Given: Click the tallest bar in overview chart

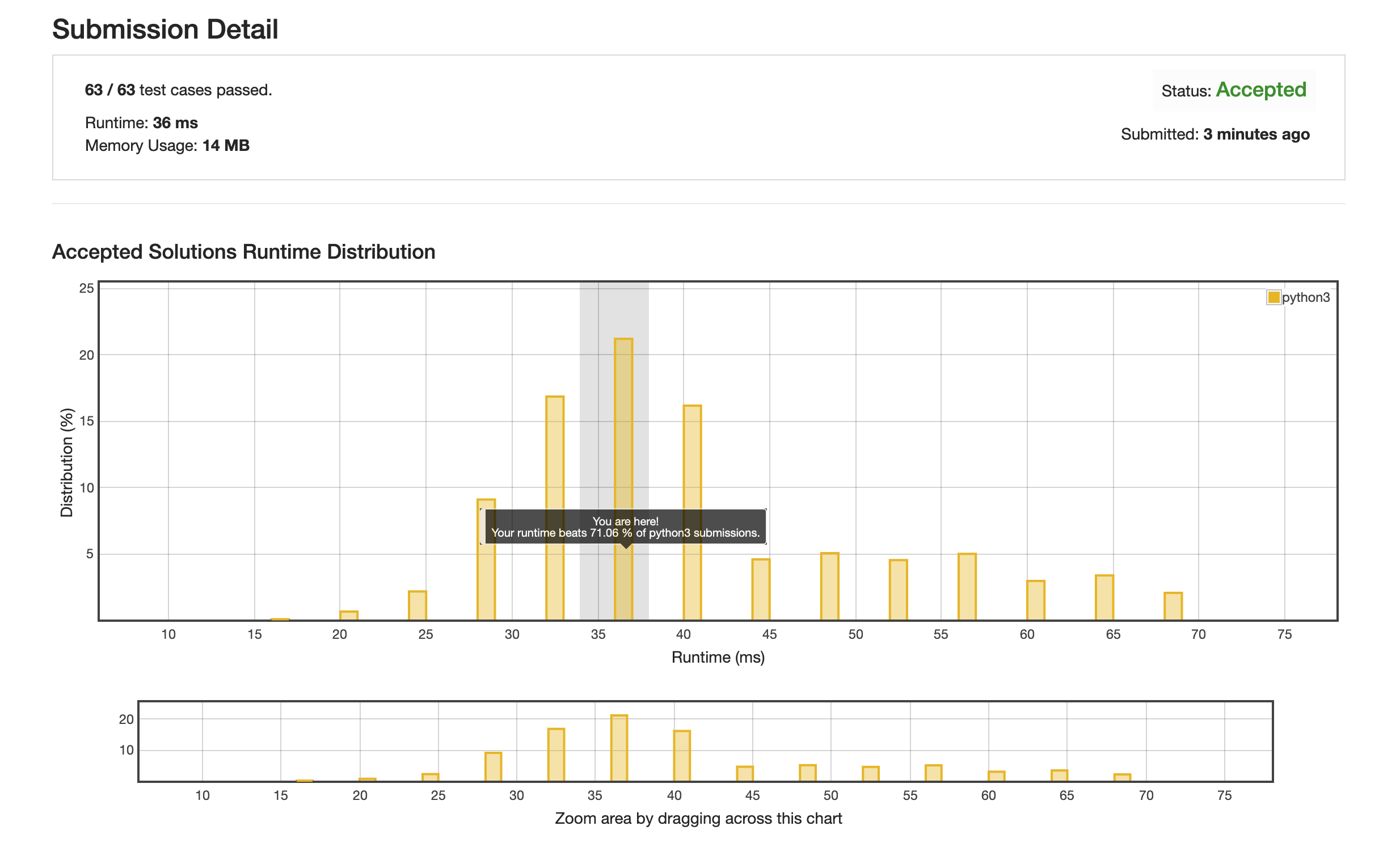Looking at the screenshot, I should (619, 748).
